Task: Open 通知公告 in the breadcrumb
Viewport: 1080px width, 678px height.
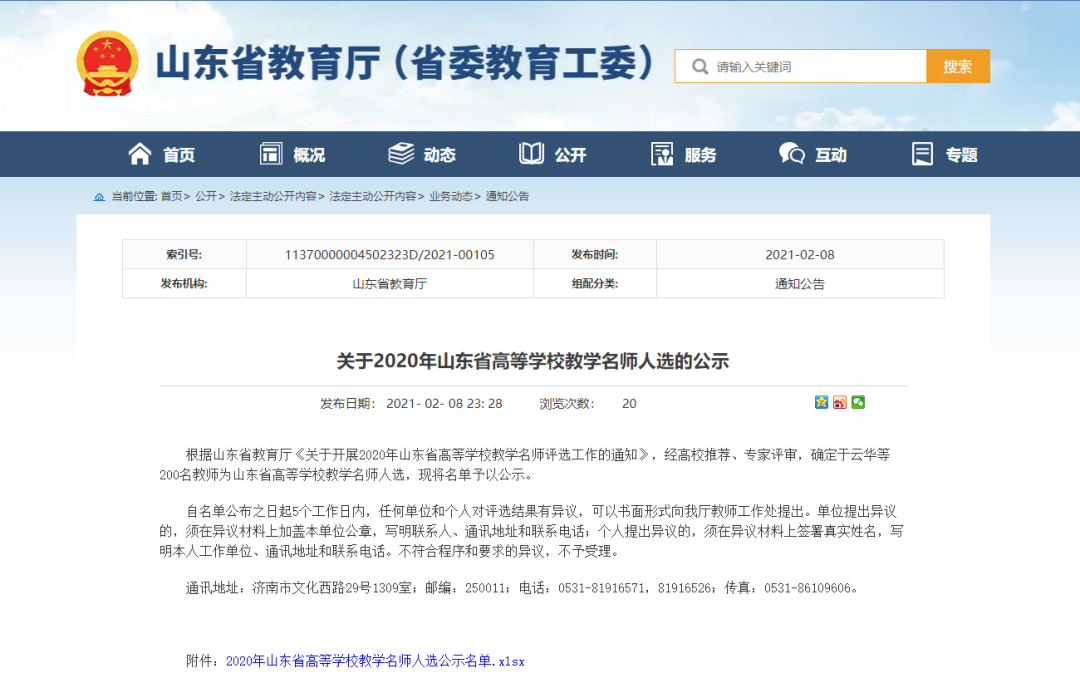Action: [507, 196]
